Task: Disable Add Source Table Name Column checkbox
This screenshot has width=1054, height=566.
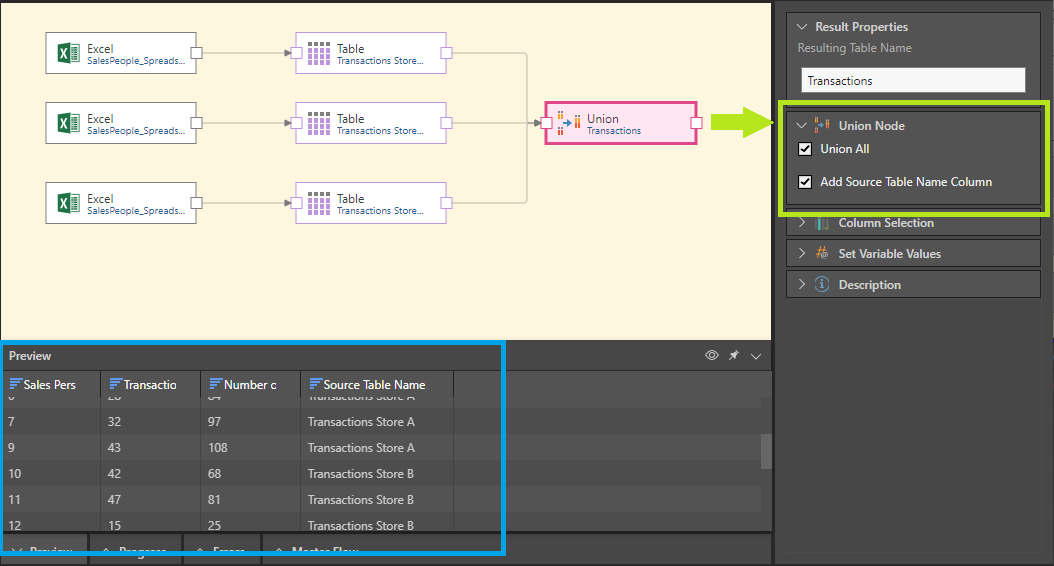Action: pos(805,182)
